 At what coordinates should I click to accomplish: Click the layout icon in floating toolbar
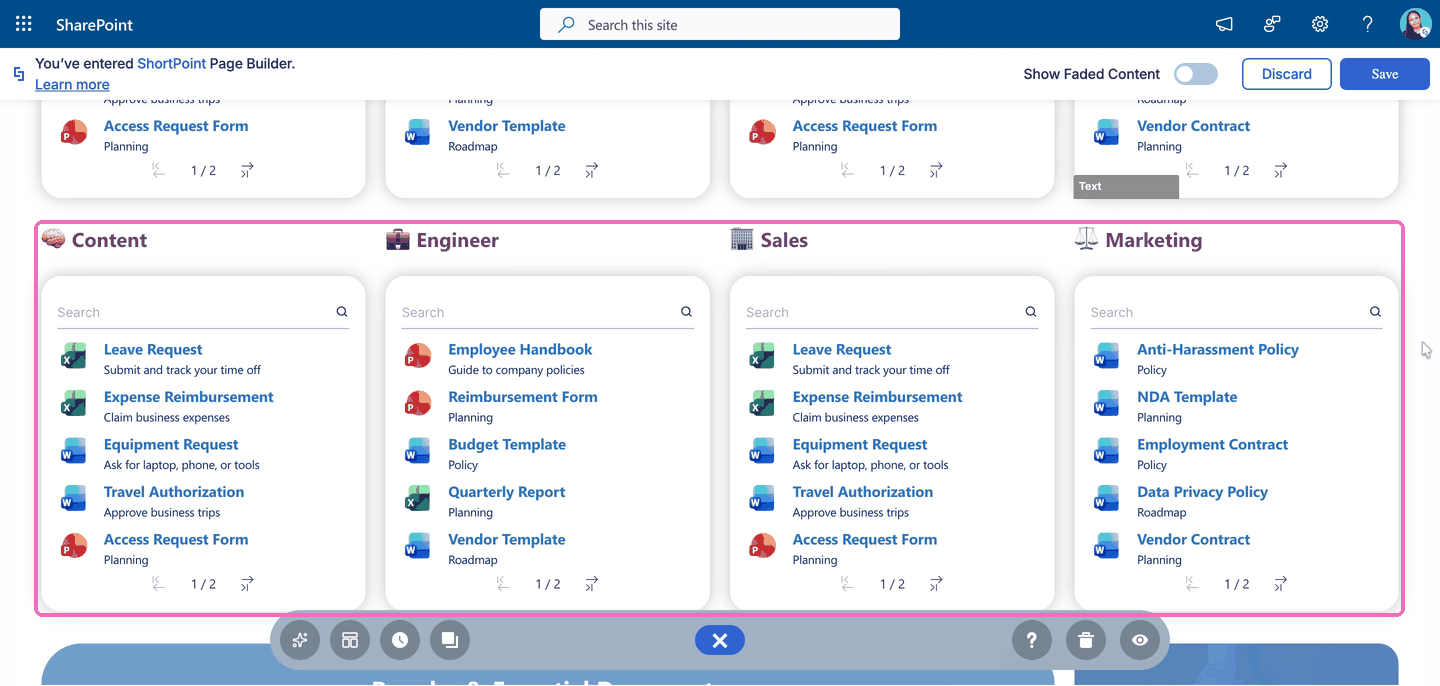pos(350,640)
